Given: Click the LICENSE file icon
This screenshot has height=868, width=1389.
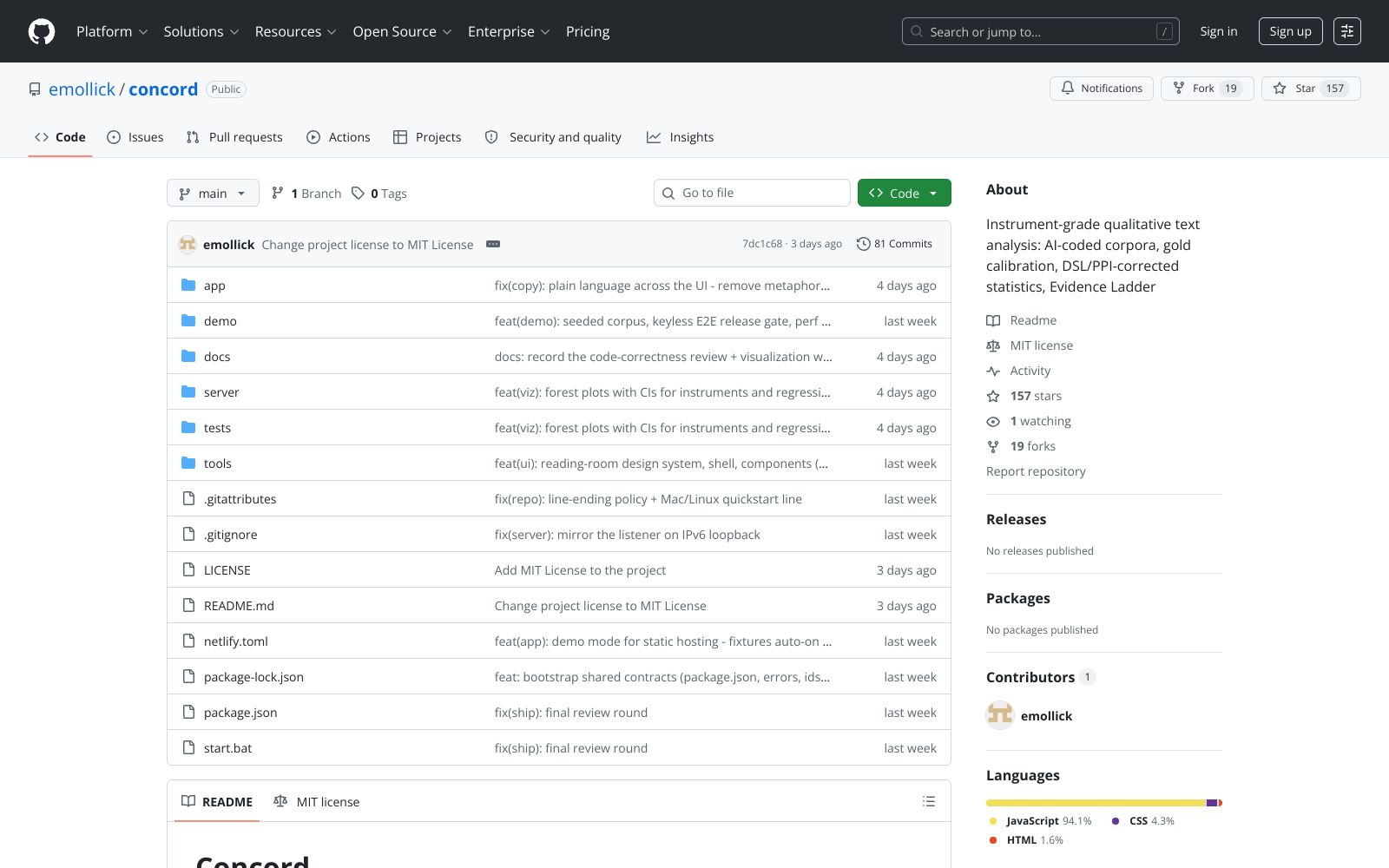Looking at the screenshot, I should click(x=188, y=569).
